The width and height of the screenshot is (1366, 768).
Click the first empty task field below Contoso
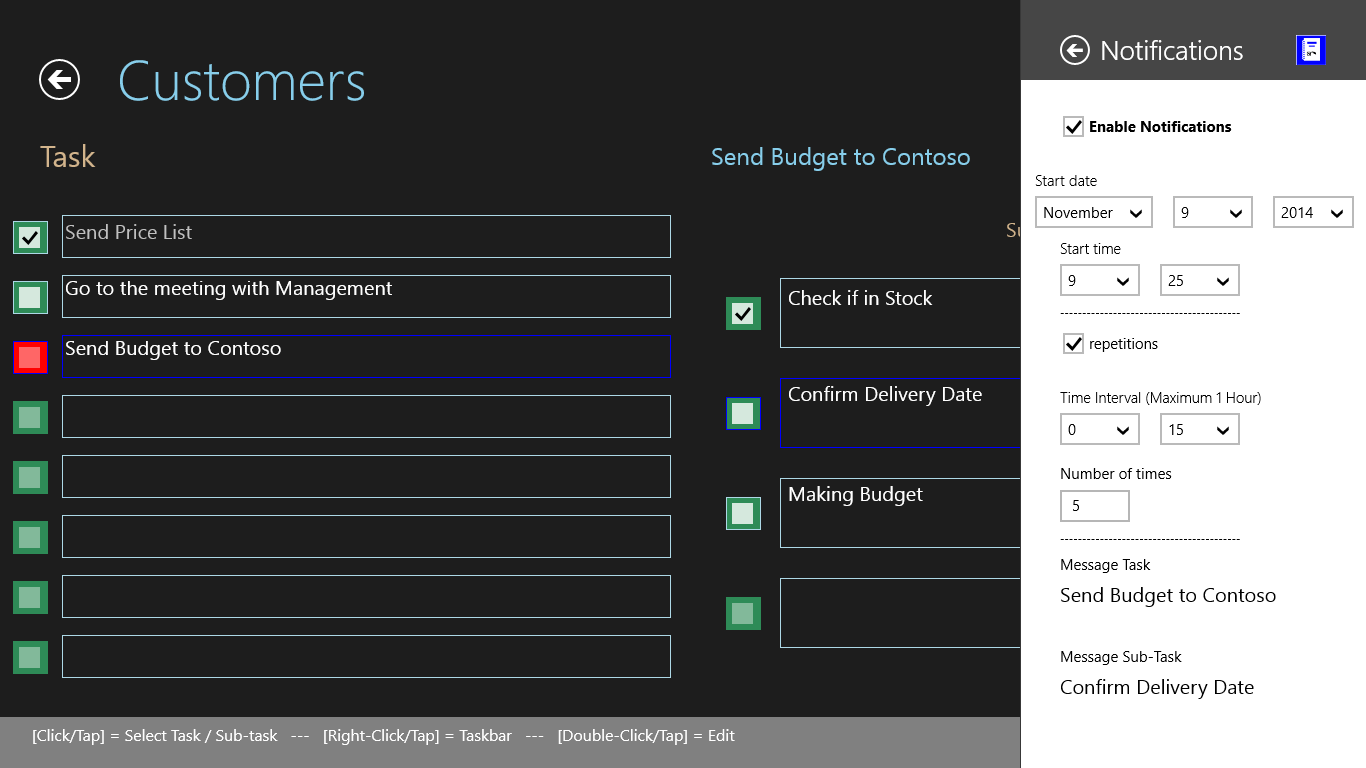point(366,416)
